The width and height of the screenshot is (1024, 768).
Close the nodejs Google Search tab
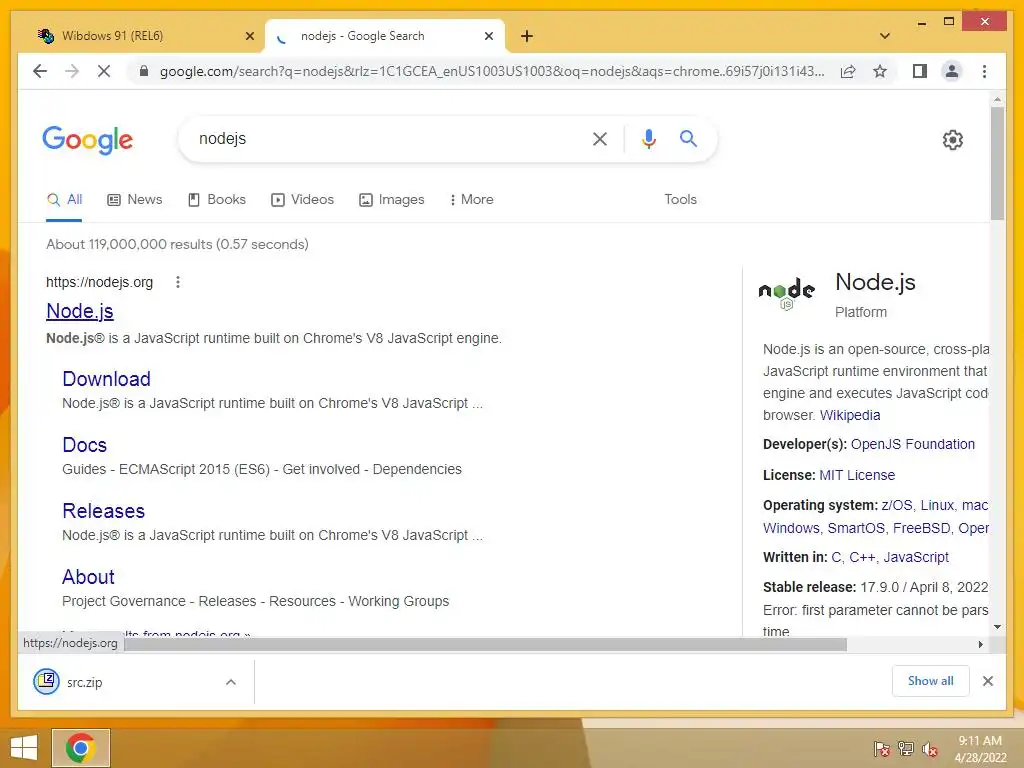(488, 36)
